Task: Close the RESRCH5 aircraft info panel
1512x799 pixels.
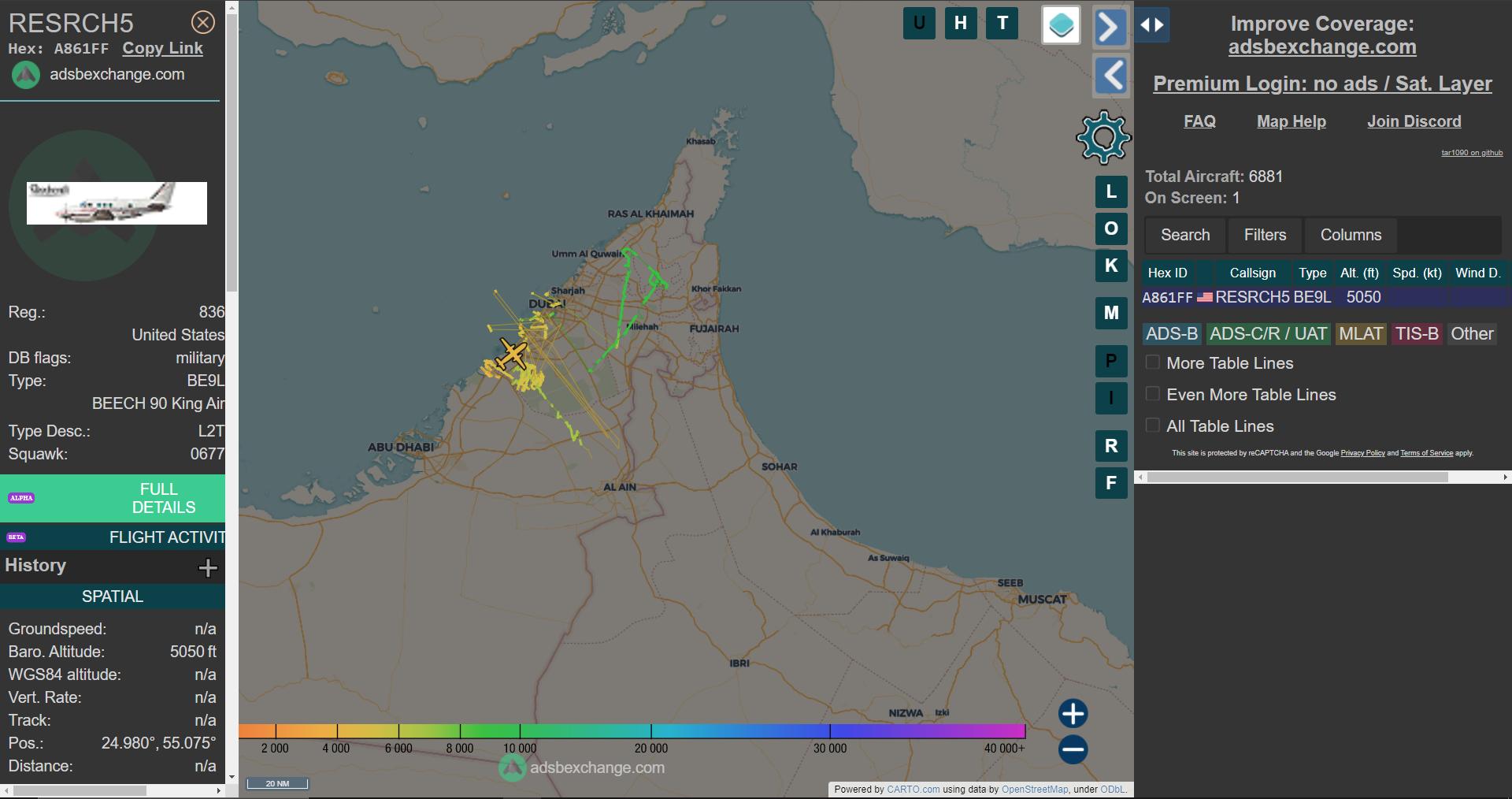Action: click(x=203, y=22)
